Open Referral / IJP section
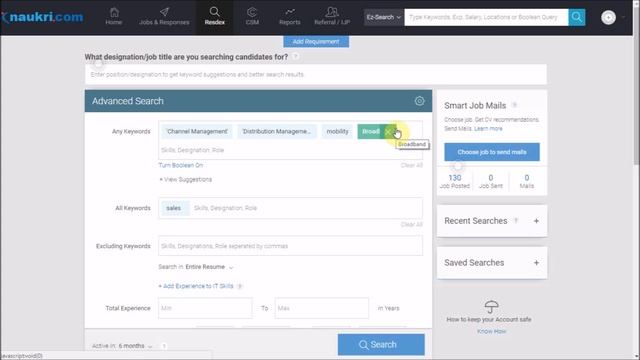 (x=332, y=17)
